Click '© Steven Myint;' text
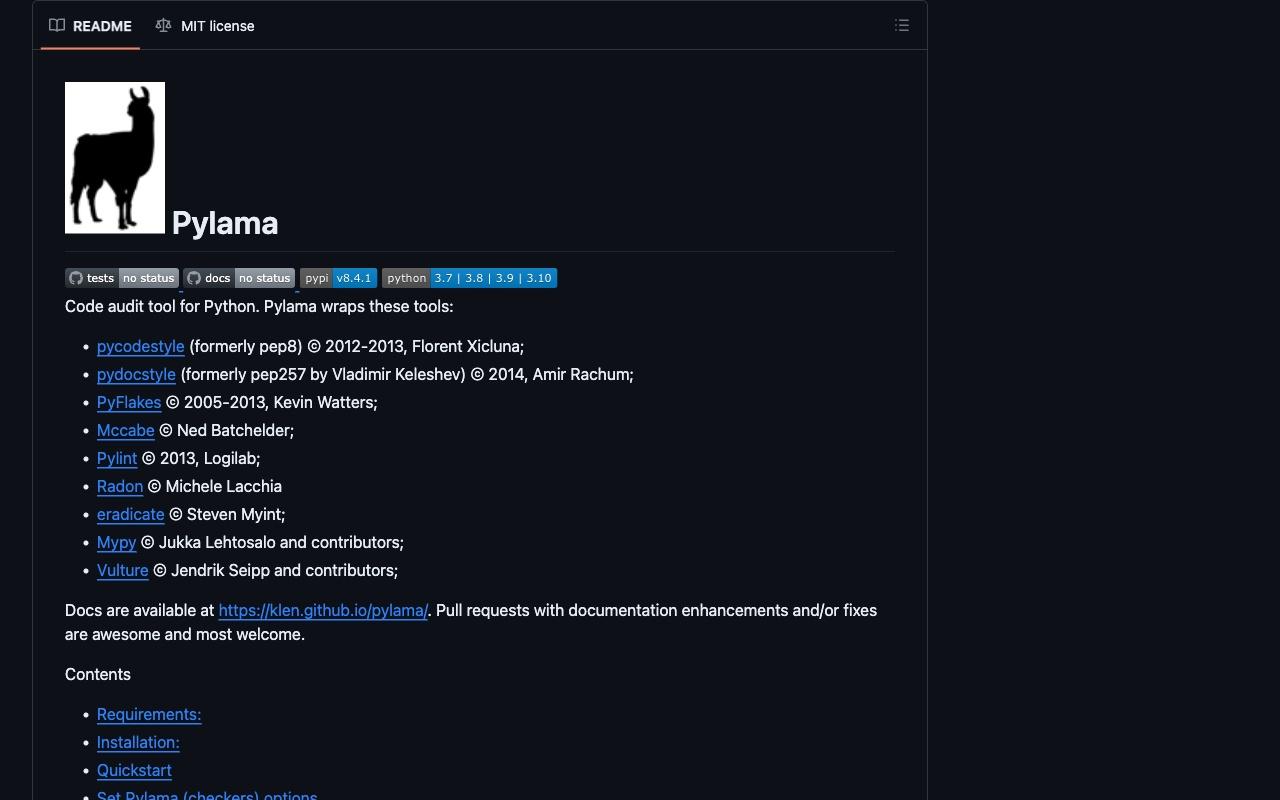This screenshot has height=800, width=1280. click(x=227, y=514)
